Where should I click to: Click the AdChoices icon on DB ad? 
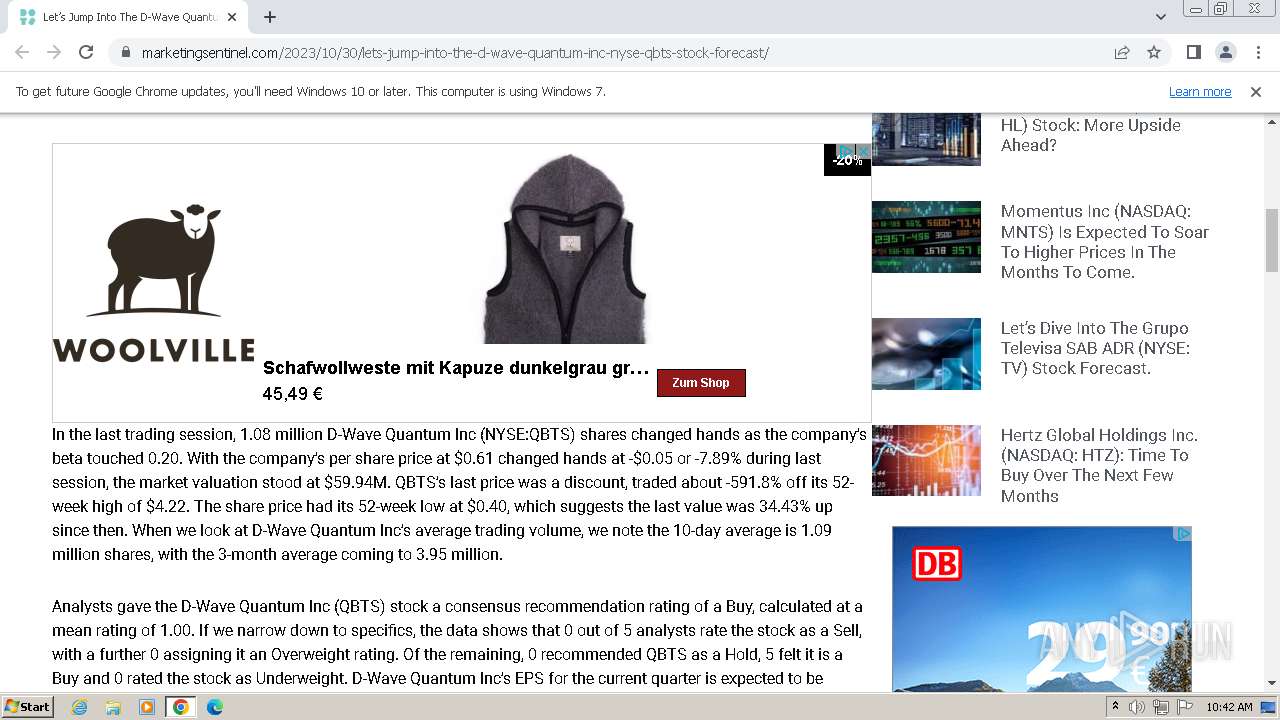1183,534
